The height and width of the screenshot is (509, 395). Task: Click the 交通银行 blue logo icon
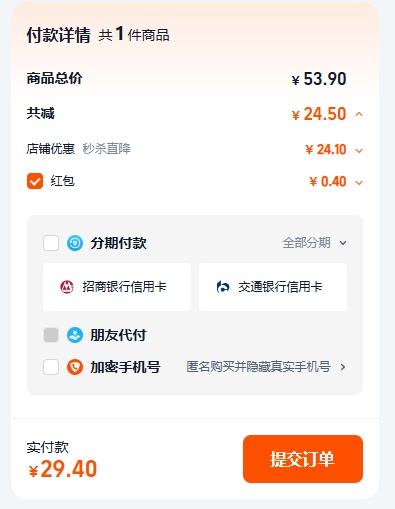223,287
